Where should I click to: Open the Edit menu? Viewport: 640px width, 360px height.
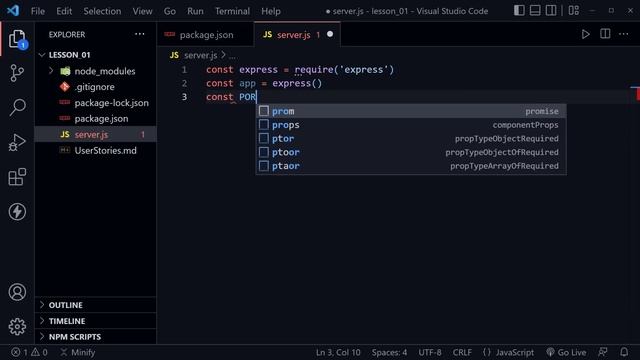pos(64,11)
